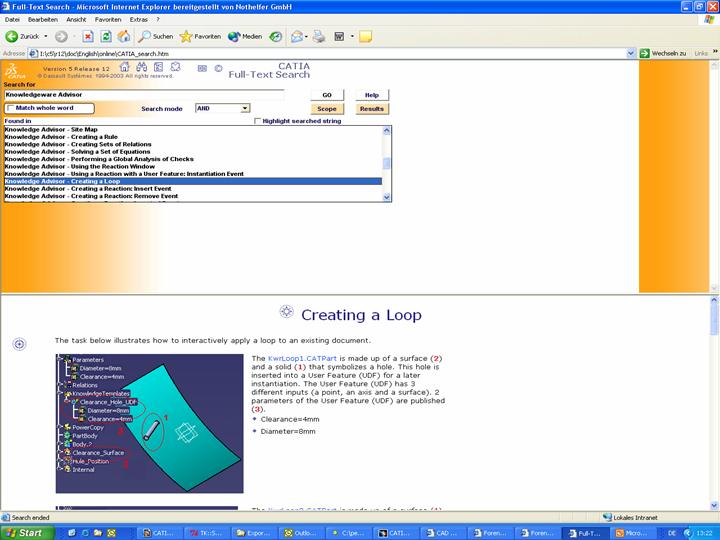Screen dimensions: 720x540
Task: Click the Search for text field
Action: coord(144,95)
